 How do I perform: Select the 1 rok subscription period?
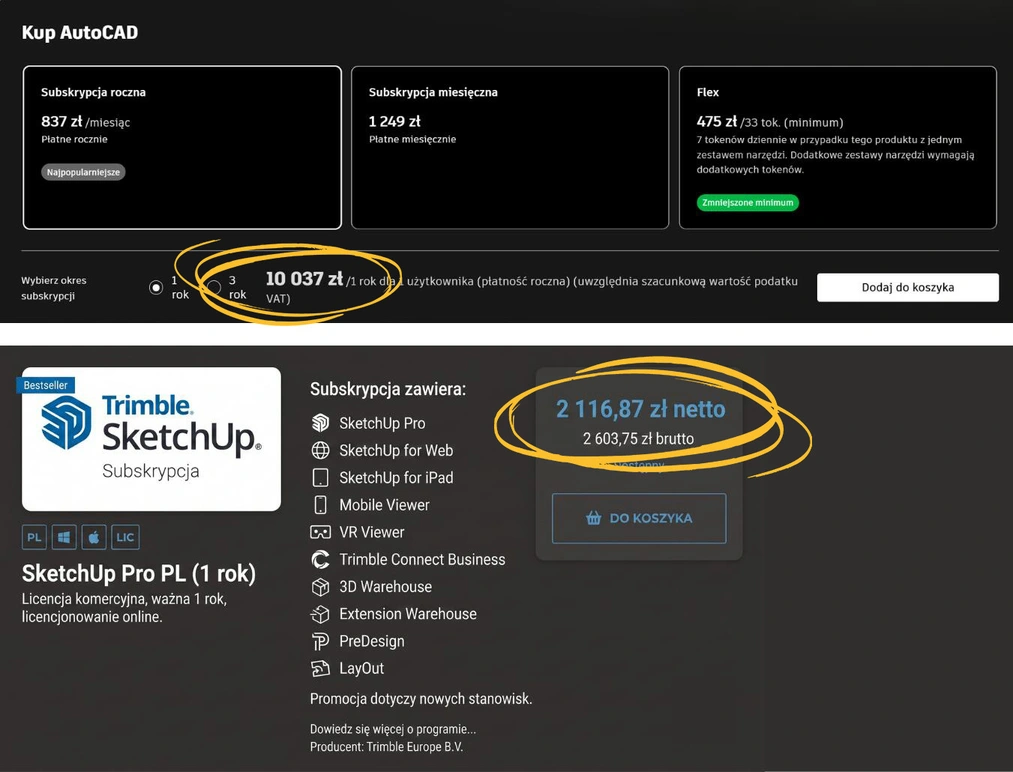[156, 287]
